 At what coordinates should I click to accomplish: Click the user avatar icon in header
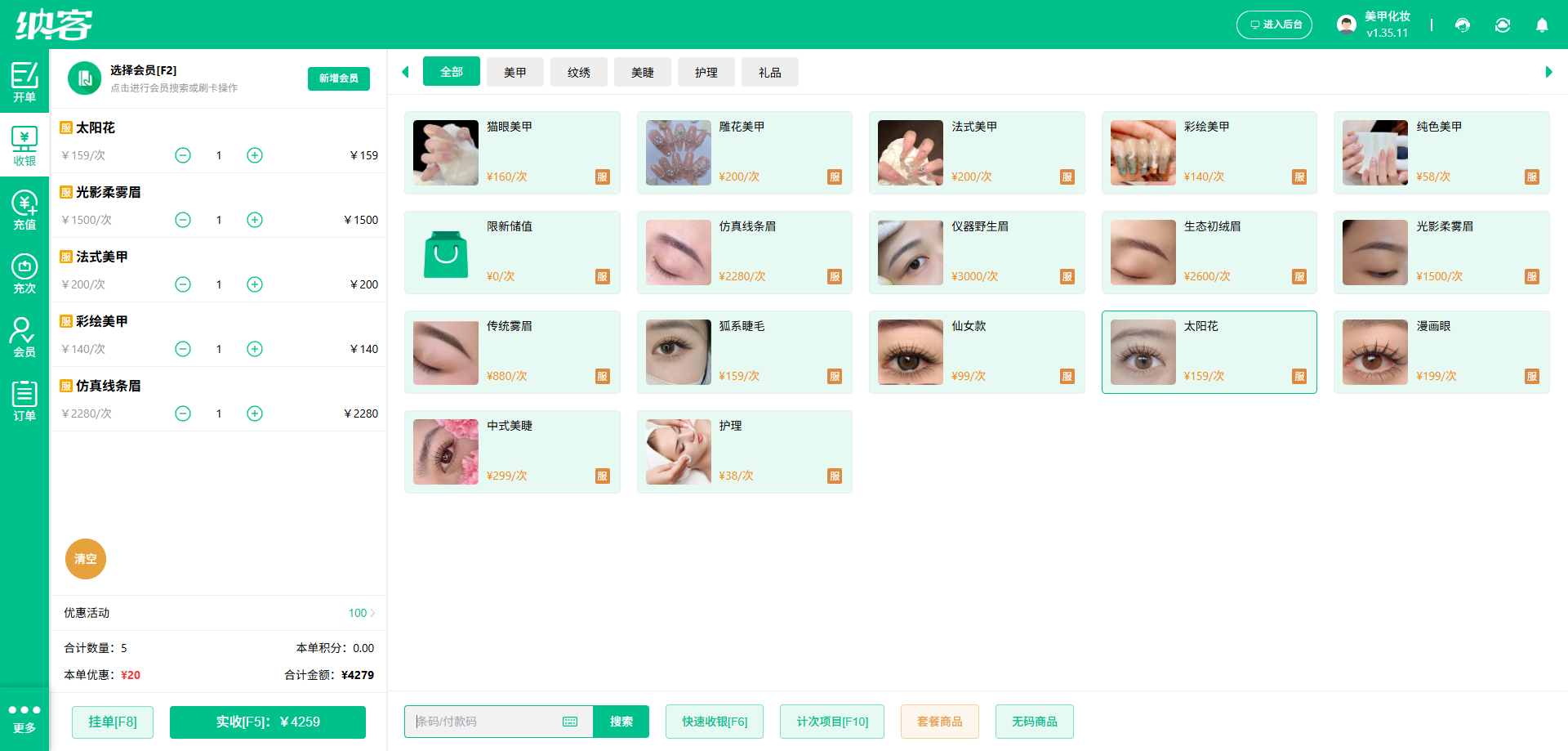pyautogui.click(x=1347, y=25)
